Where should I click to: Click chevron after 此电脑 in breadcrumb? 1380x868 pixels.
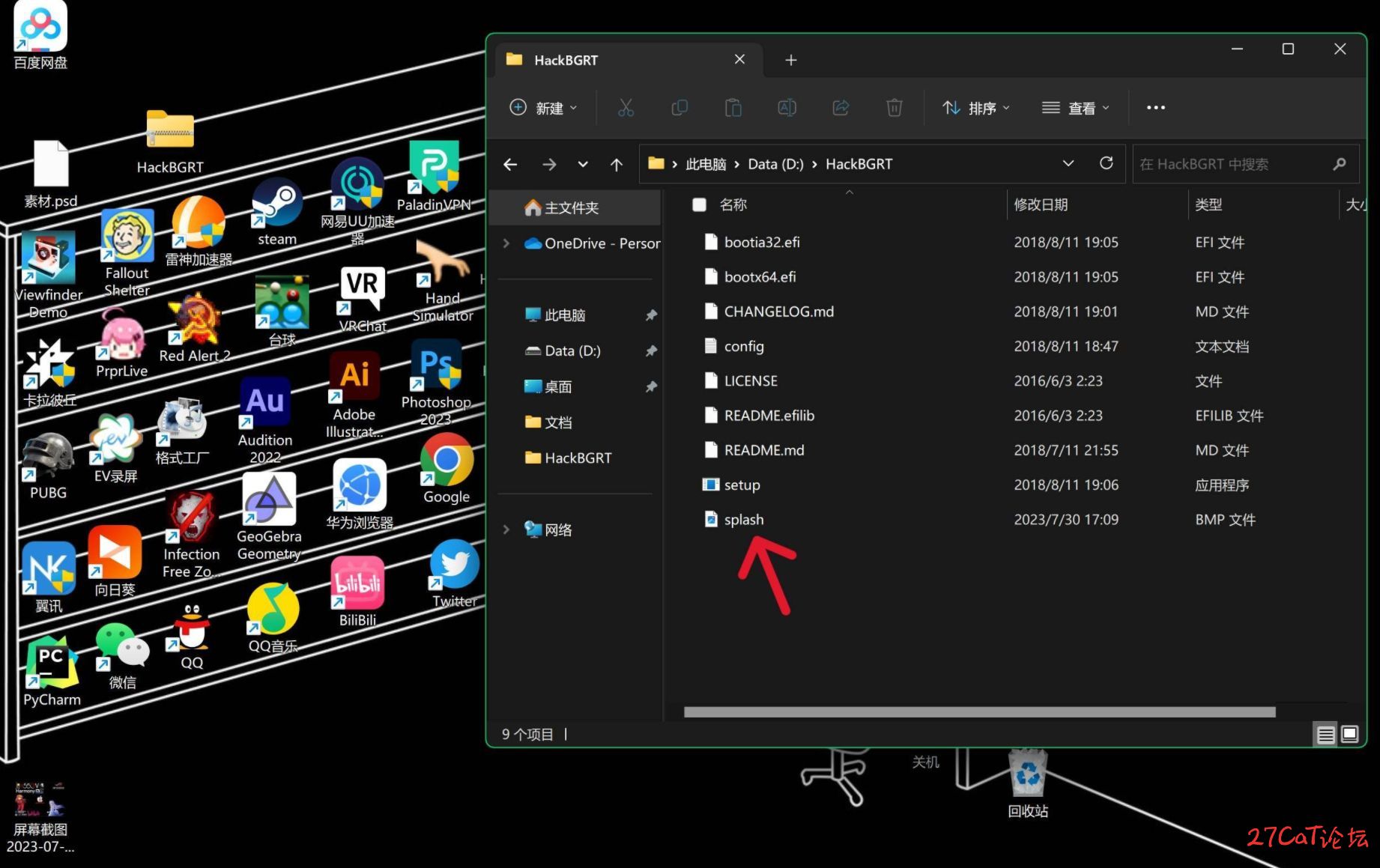[736, 164]
